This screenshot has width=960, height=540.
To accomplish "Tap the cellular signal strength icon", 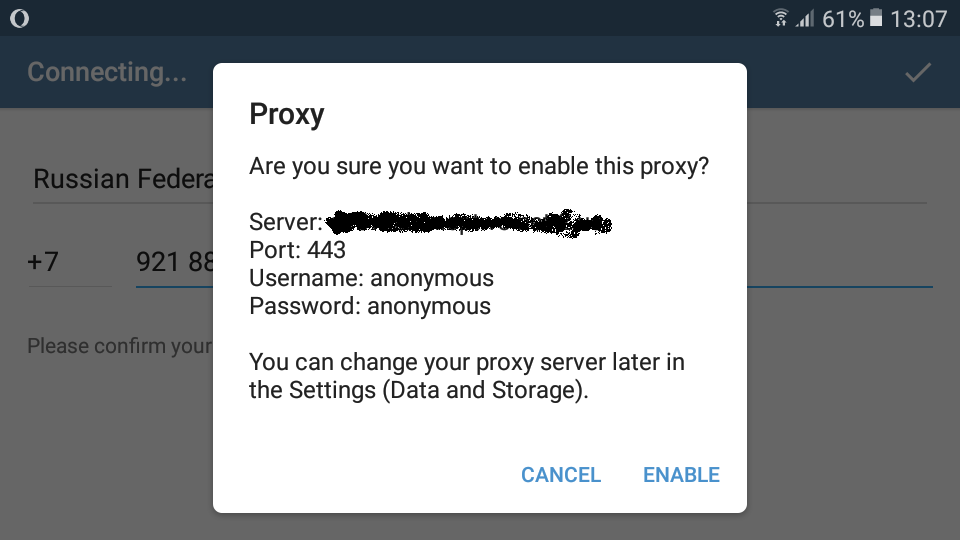I will [805, 19].
